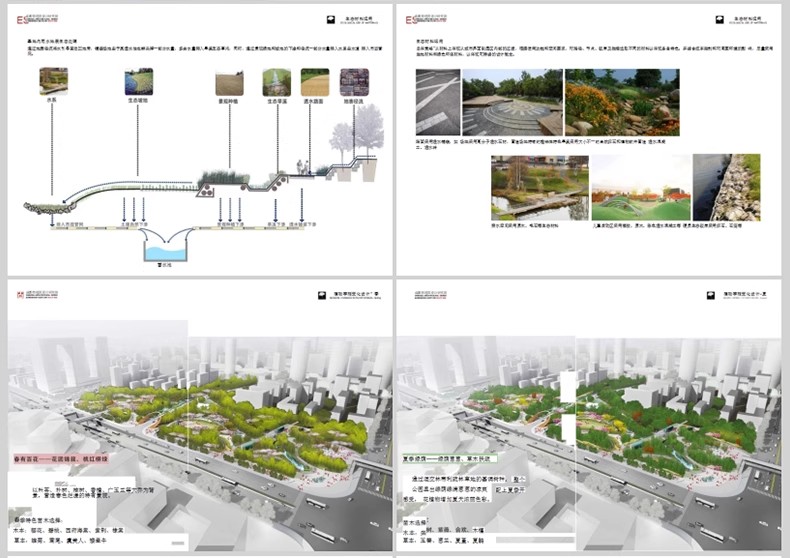The image size is (790, 558).
Task: Click the red ES logo on first page
Action: [x=23, y=20]
